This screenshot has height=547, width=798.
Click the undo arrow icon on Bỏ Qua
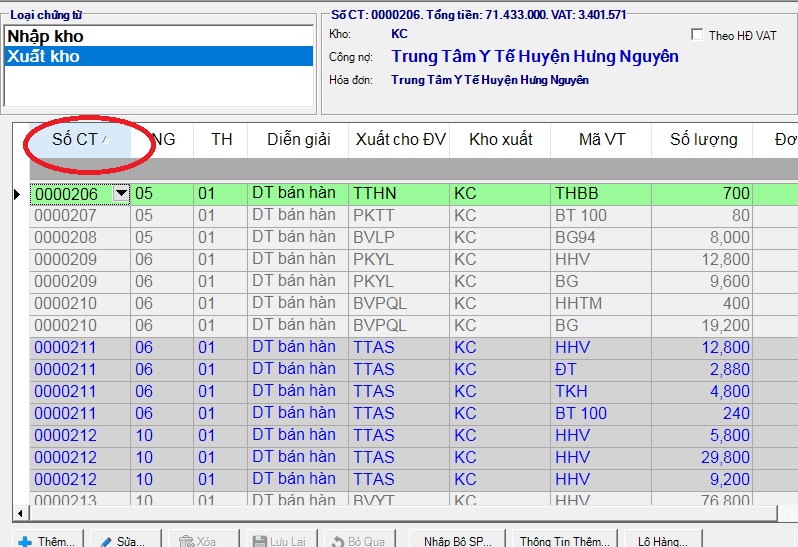338,542
